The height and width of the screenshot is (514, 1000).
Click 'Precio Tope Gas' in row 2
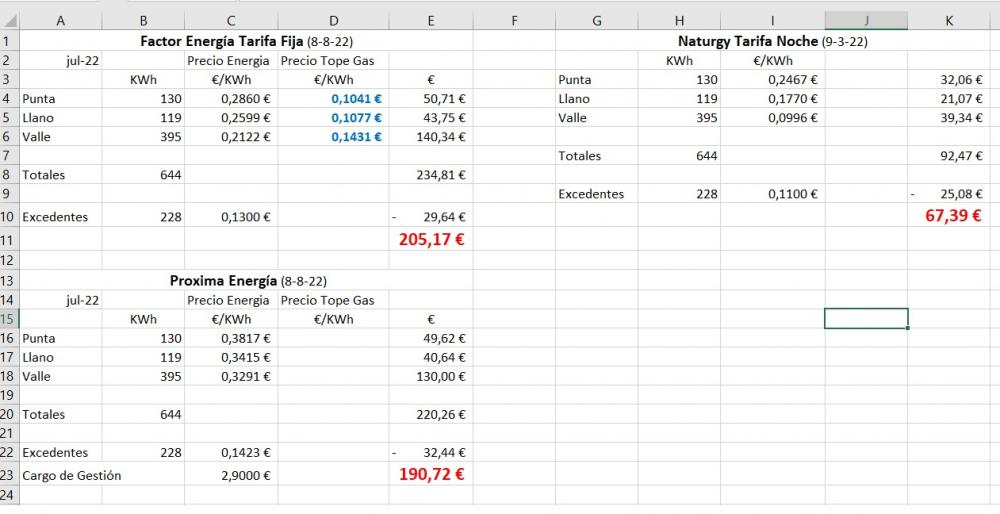pos(327,61)
